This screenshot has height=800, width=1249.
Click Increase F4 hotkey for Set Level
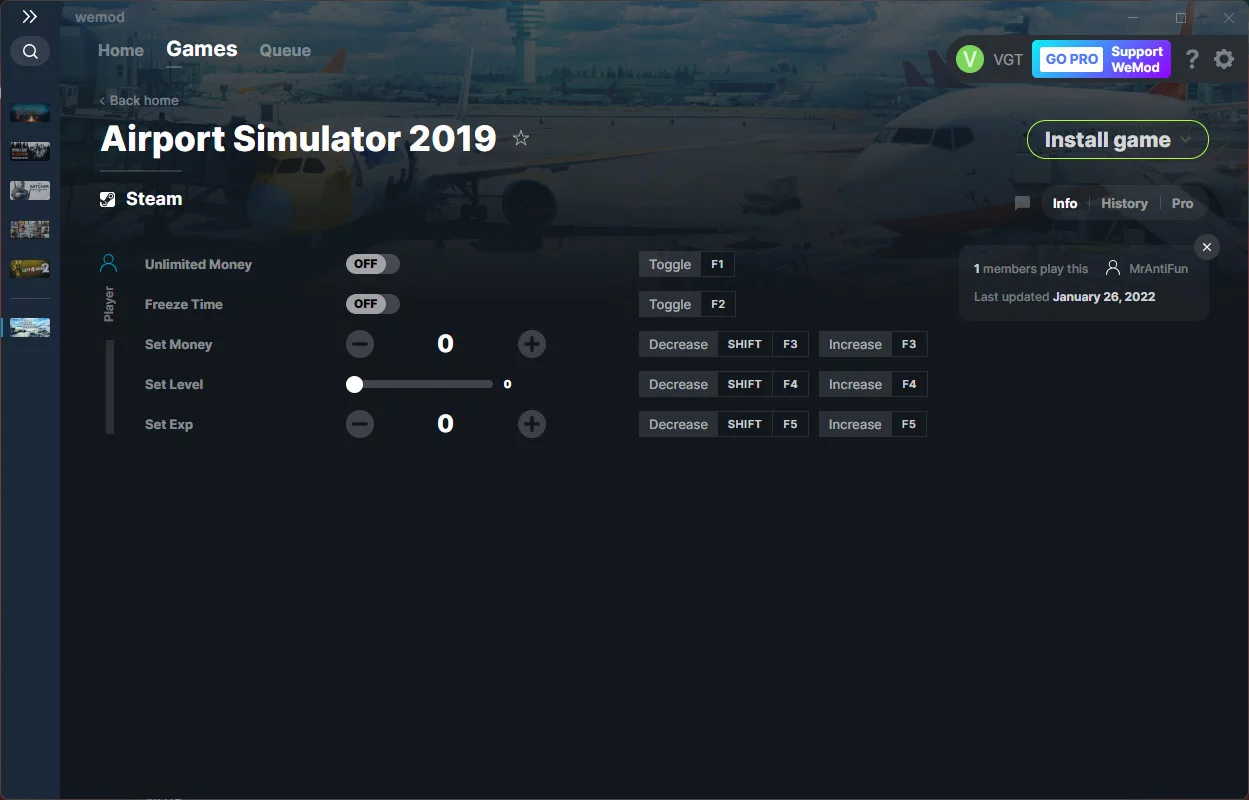pyautogui.click(x=873, y=384)
